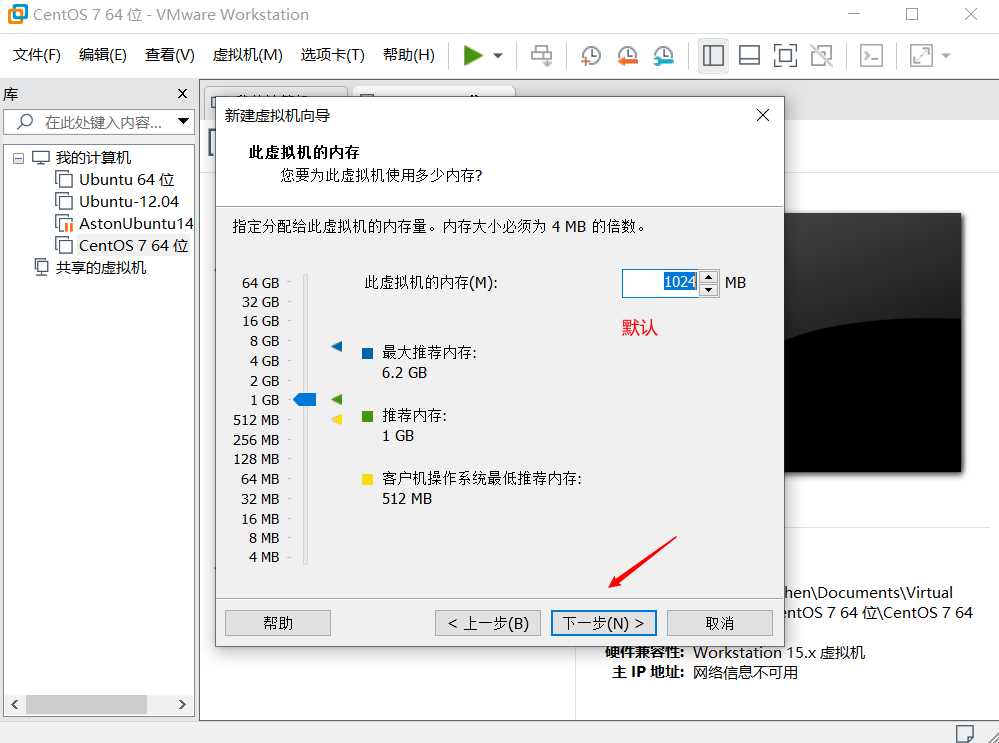Open the snapshot manager icon
This screenshot has width=999, height=743.
[x=663, y=55]
